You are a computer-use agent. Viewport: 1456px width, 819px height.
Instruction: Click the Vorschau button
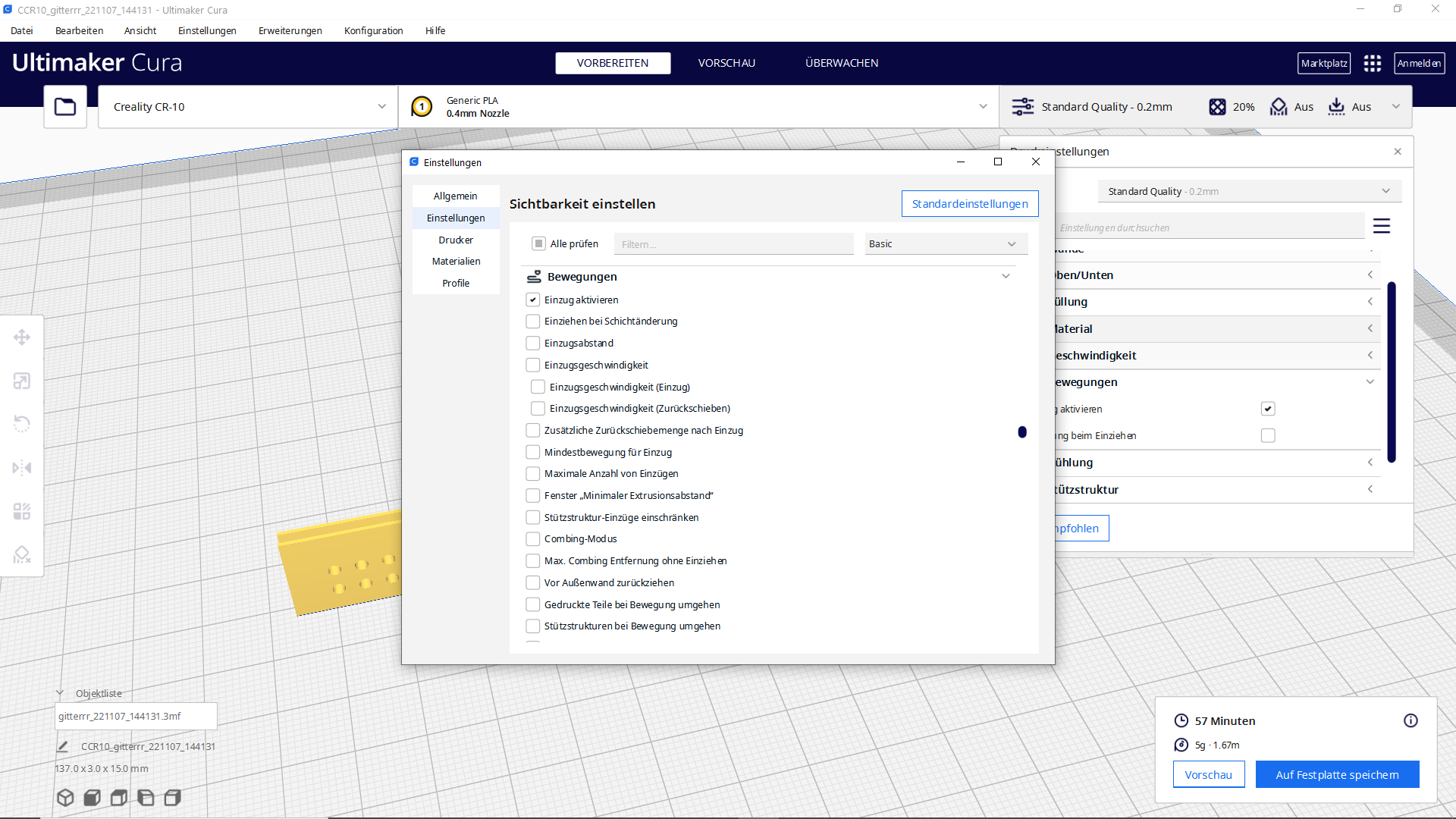[x=1209, y=774]
